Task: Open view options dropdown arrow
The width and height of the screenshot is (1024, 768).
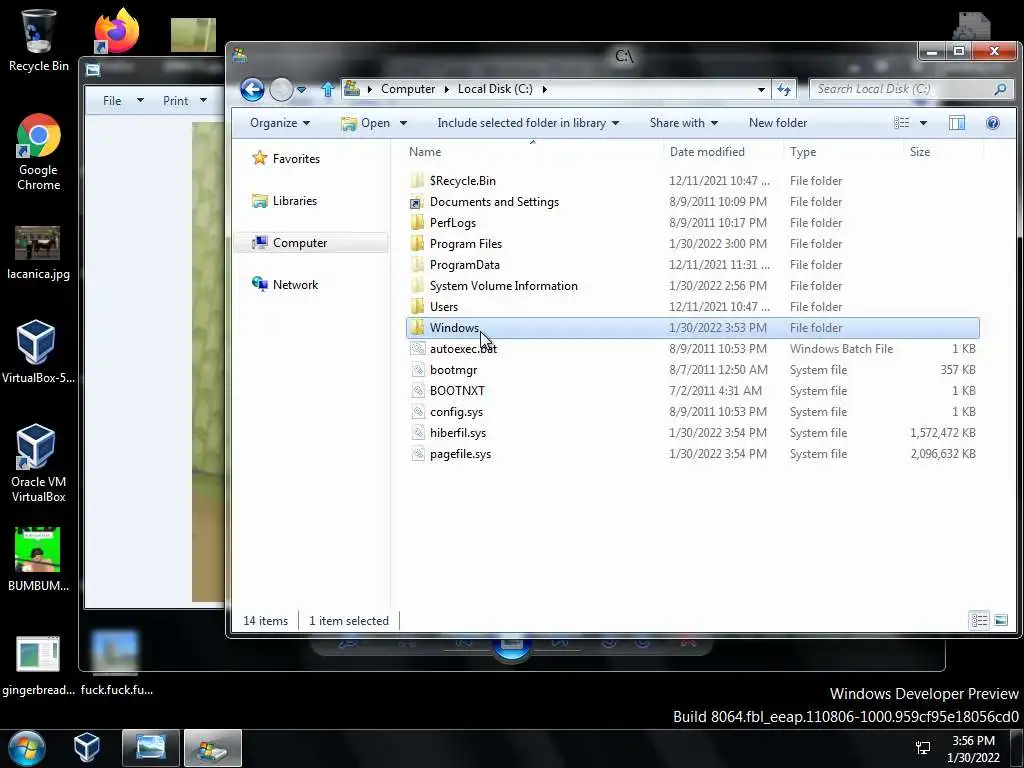Action: pyautogui.click(x=923, y=123)
